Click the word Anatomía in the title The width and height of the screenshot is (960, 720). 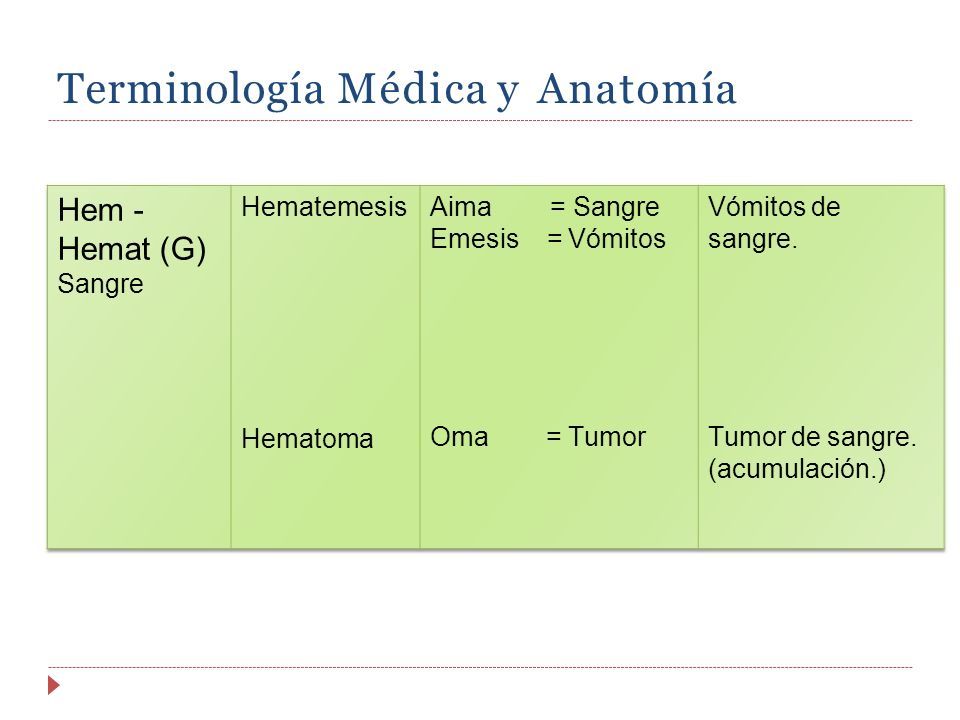[x=637, y=89]
